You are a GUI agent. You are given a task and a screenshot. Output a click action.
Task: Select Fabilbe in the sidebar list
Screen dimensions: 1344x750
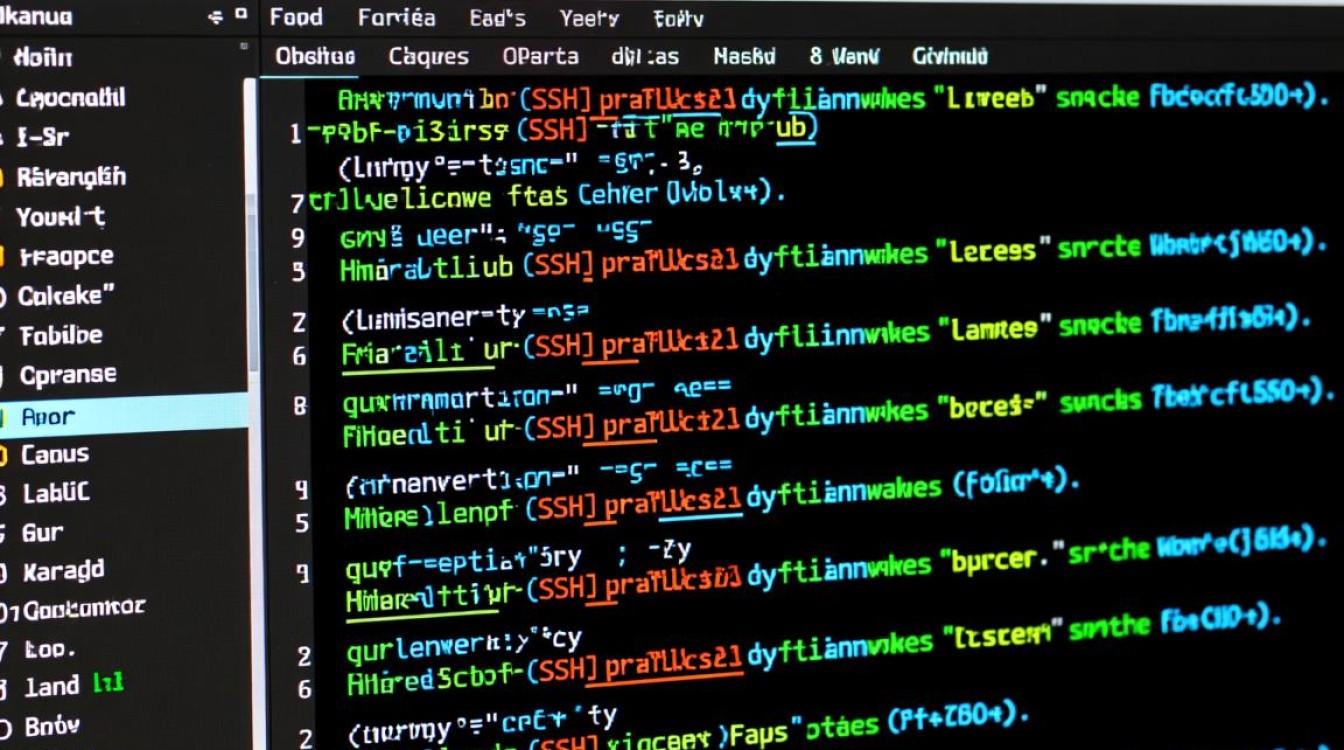61,336
